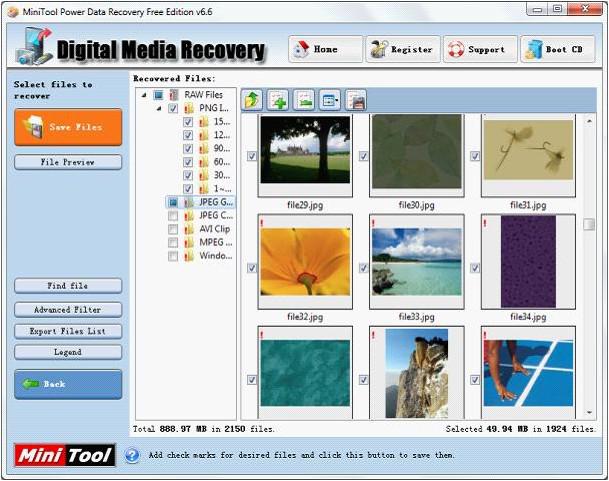Screen dimensions: 609x481
Task: Click the AVI Clip folder icon
Action: (189, 229)
